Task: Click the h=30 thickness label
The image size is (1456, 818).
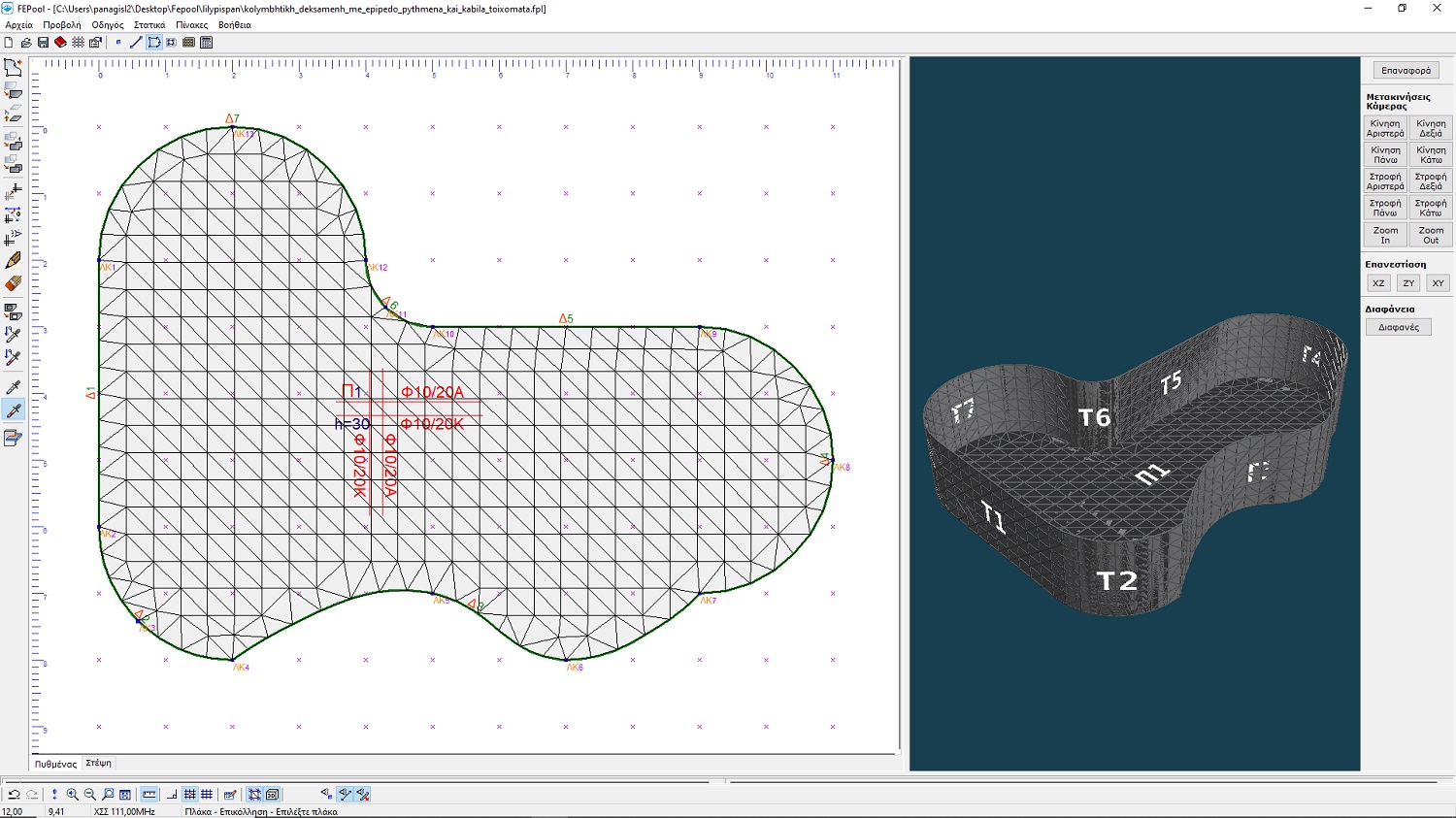Action: tap(352, 424)
